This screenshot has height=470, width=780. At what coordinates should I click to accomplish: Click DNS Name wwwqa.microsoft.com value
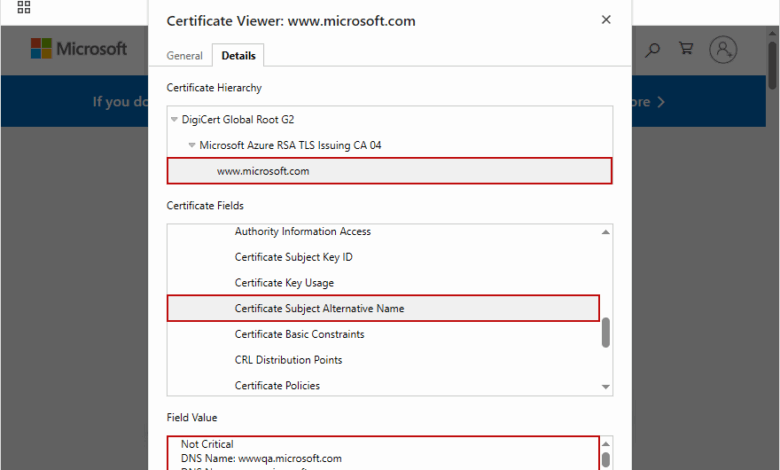pos(261,459)
